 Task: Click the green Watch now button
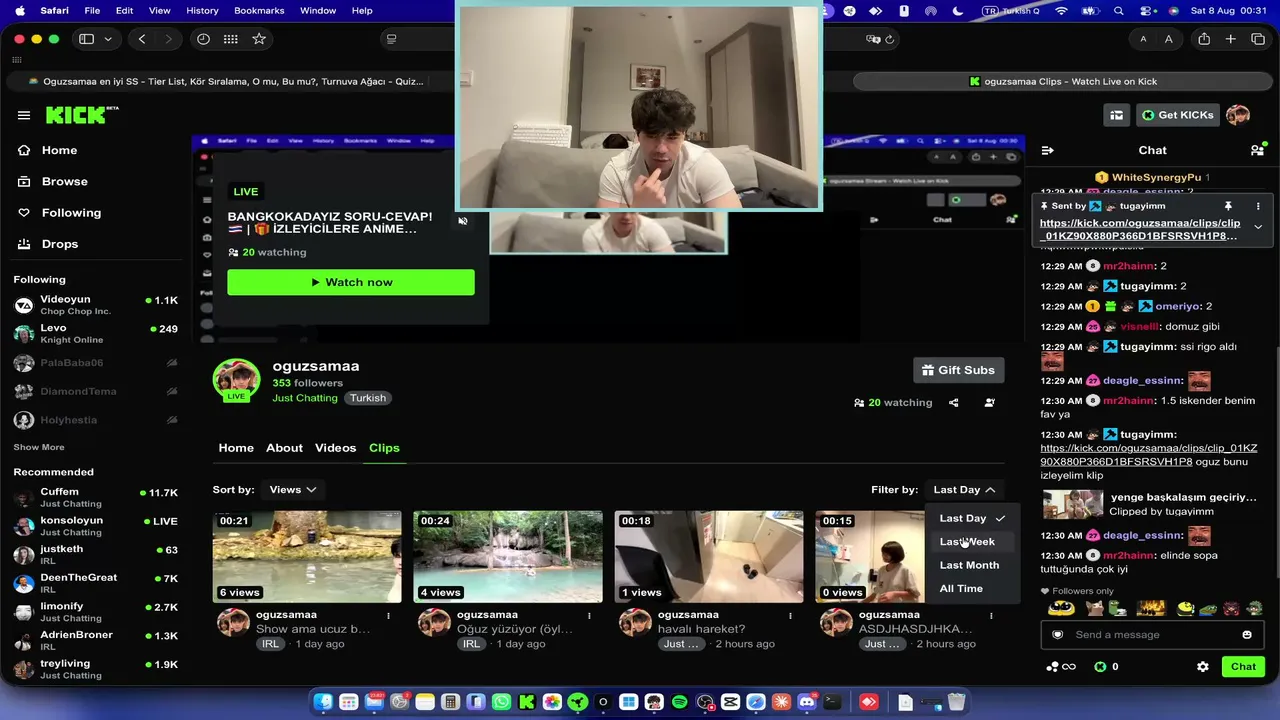coord(351,282)
